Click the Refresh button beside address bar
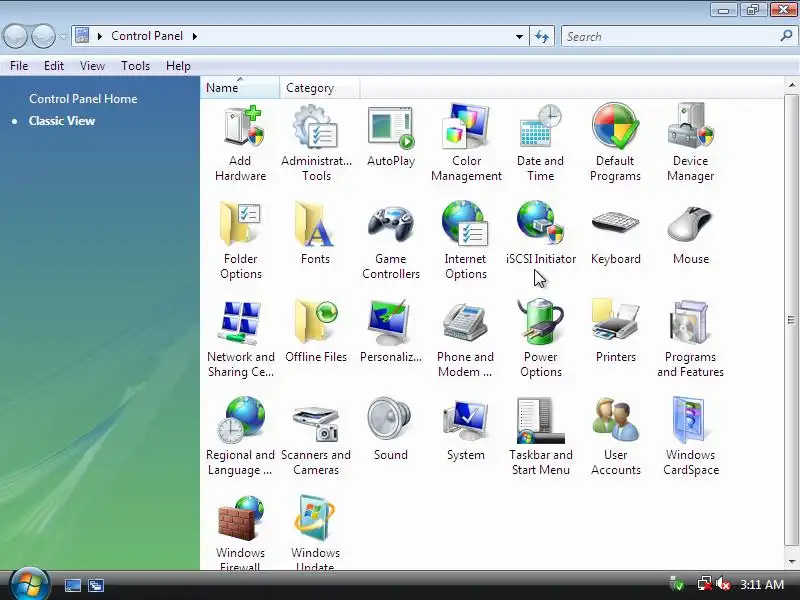 (x=542, y=37)
